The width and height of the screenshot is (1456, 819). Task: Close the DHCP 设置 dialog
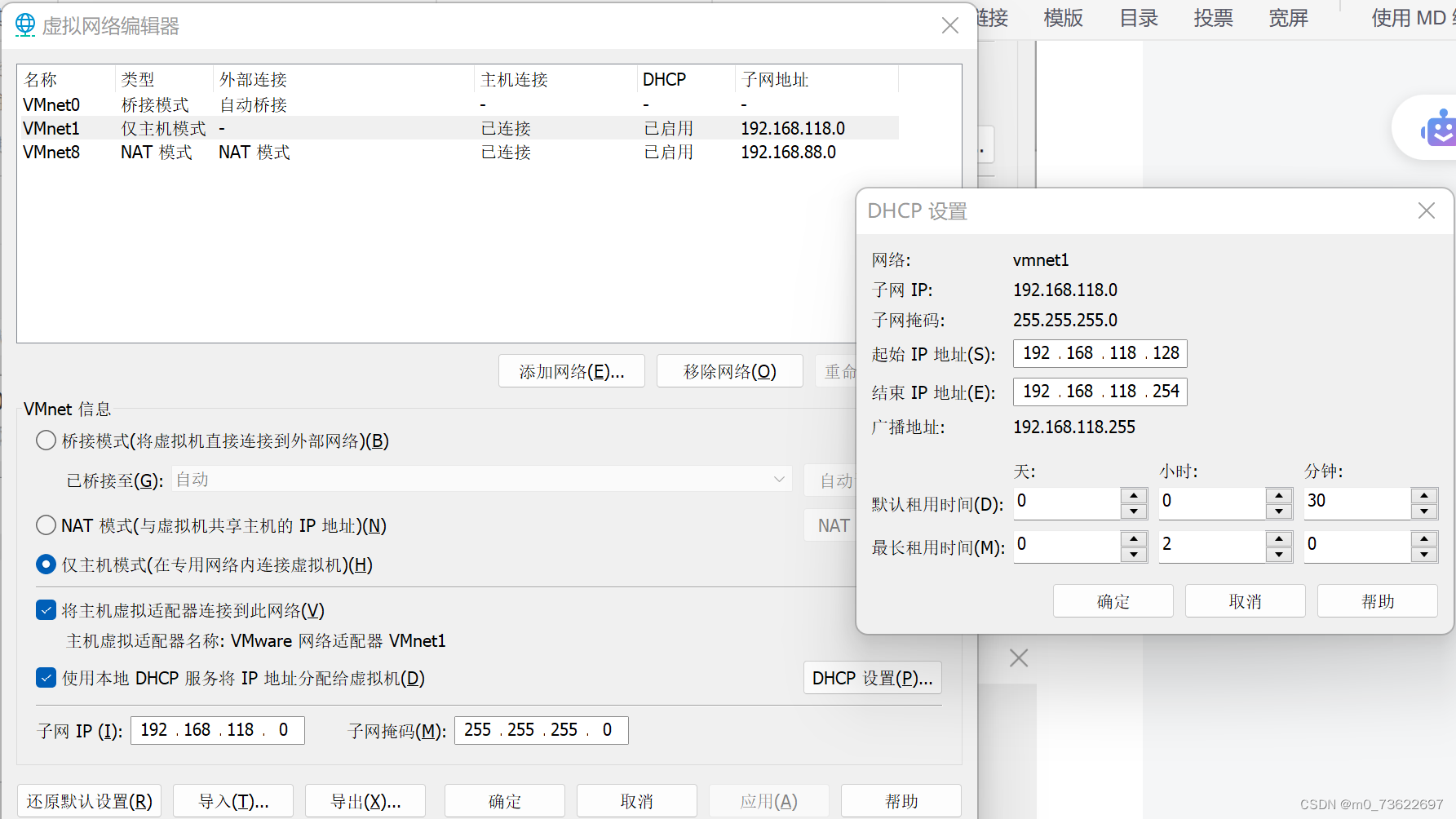click(x=1427, y=210)
